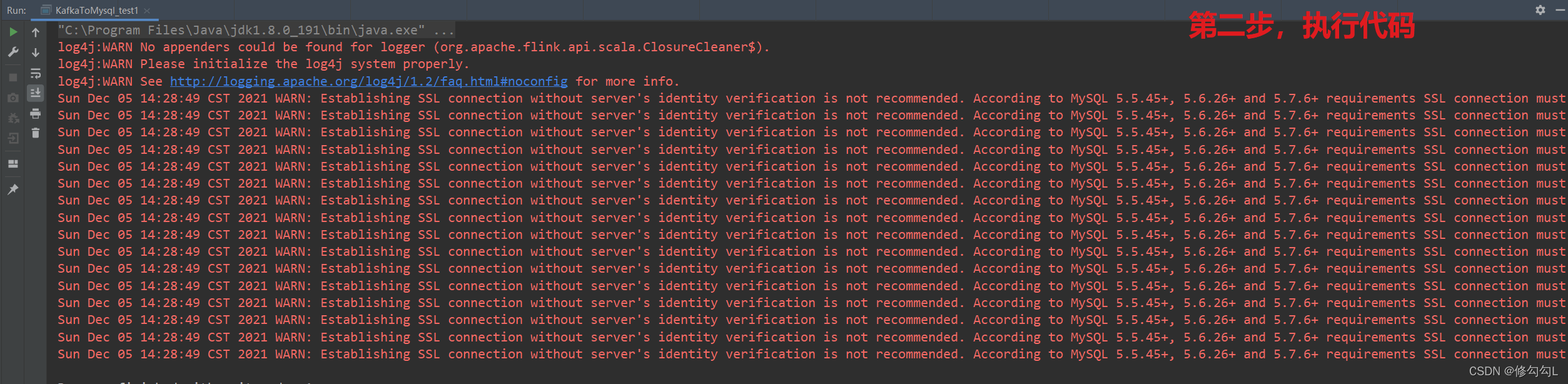Screen dimensions: 1568x384
Task: Click the Down the Stack Trace arrow
Action: click(36, 53)
